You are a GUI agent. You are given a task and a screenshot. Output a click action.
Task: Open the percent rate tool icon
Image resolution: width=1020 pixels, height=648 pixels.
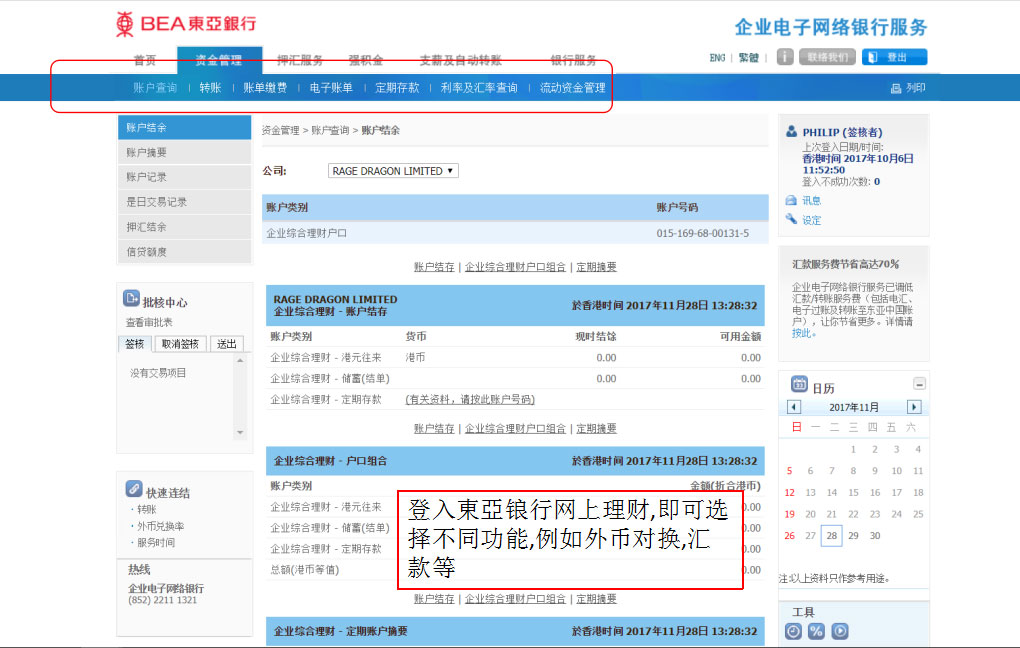pos(816,631)
